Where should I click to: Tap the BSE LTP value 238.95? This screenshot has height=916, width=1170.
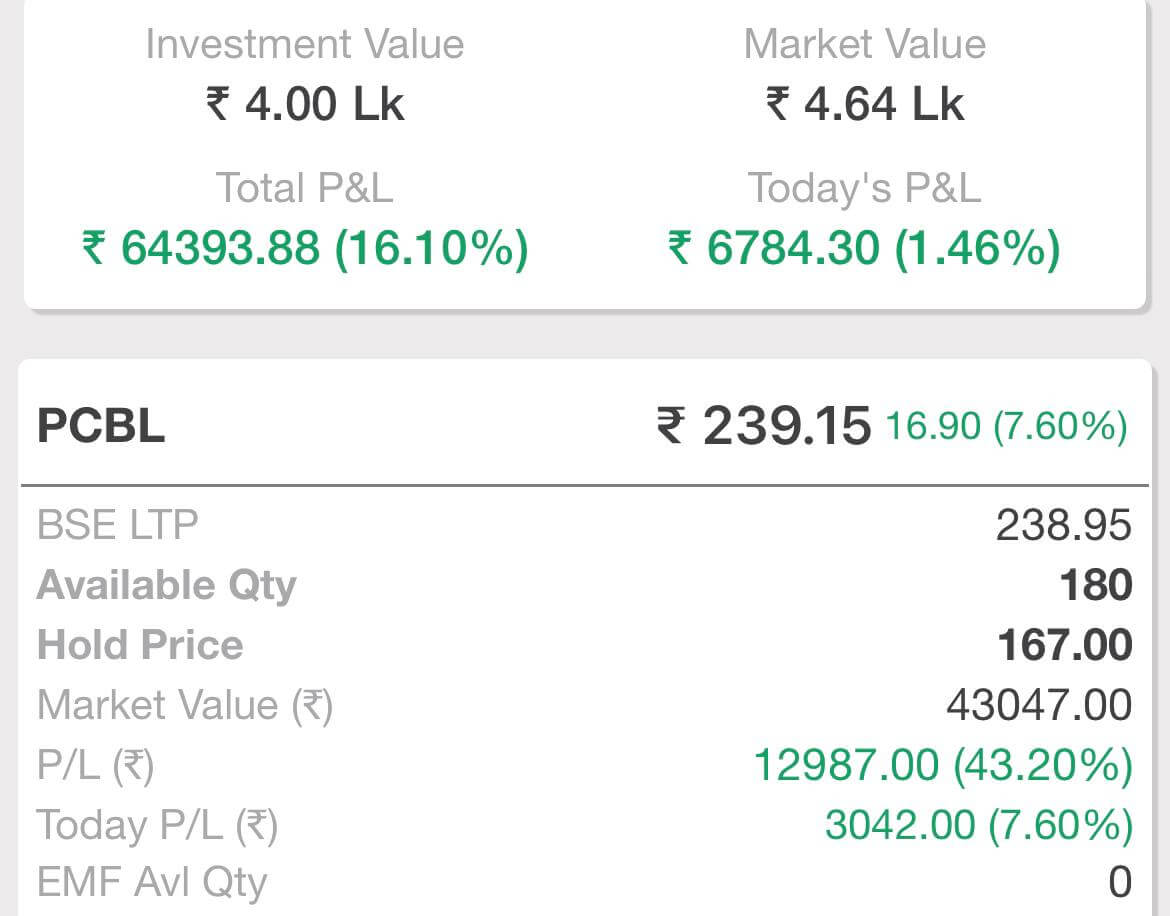tap(1063, 524)
